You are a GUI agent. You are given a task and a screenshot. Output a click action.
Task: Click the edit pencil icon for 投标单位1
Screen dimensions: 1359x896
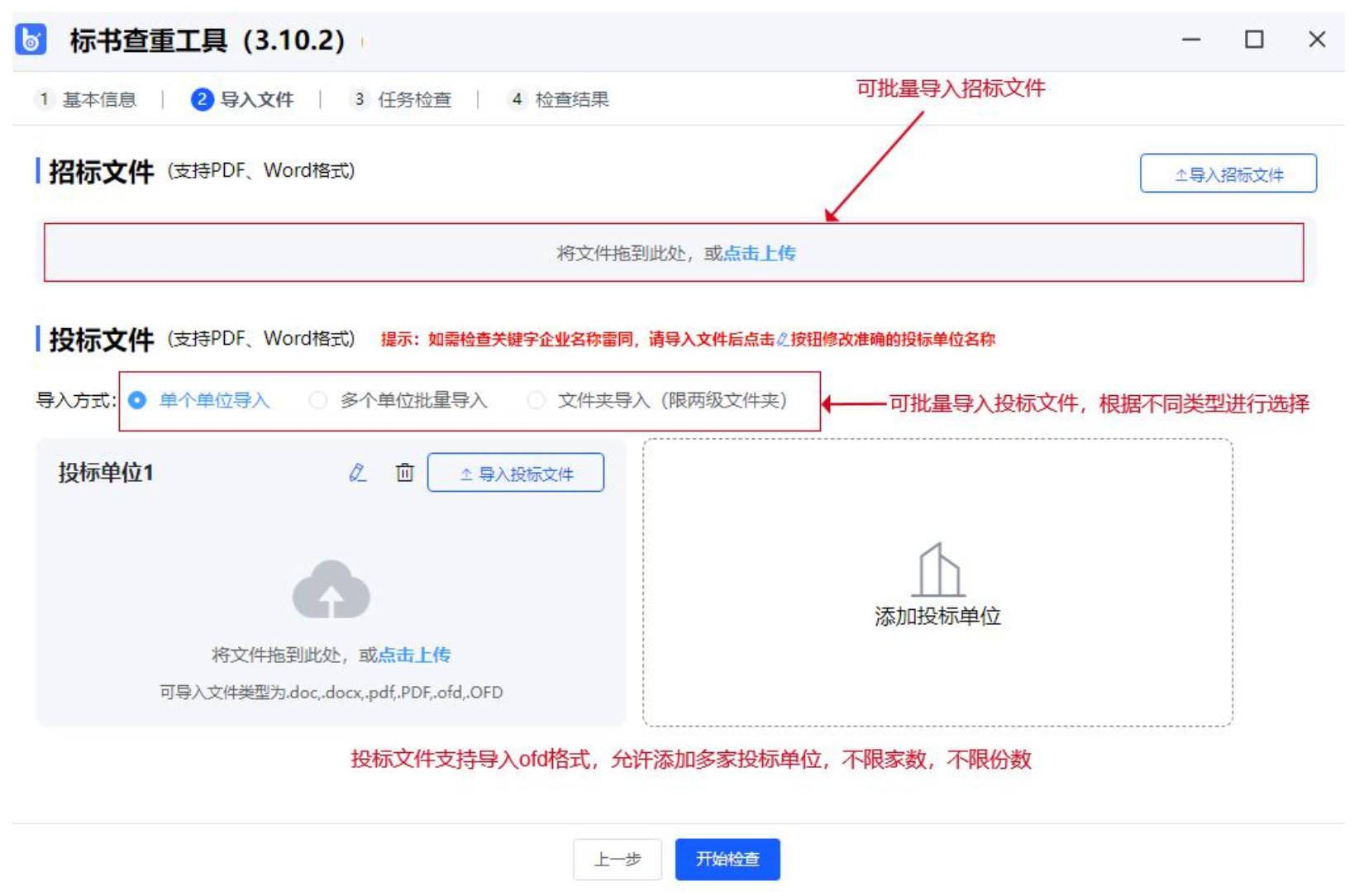(357, 473)
